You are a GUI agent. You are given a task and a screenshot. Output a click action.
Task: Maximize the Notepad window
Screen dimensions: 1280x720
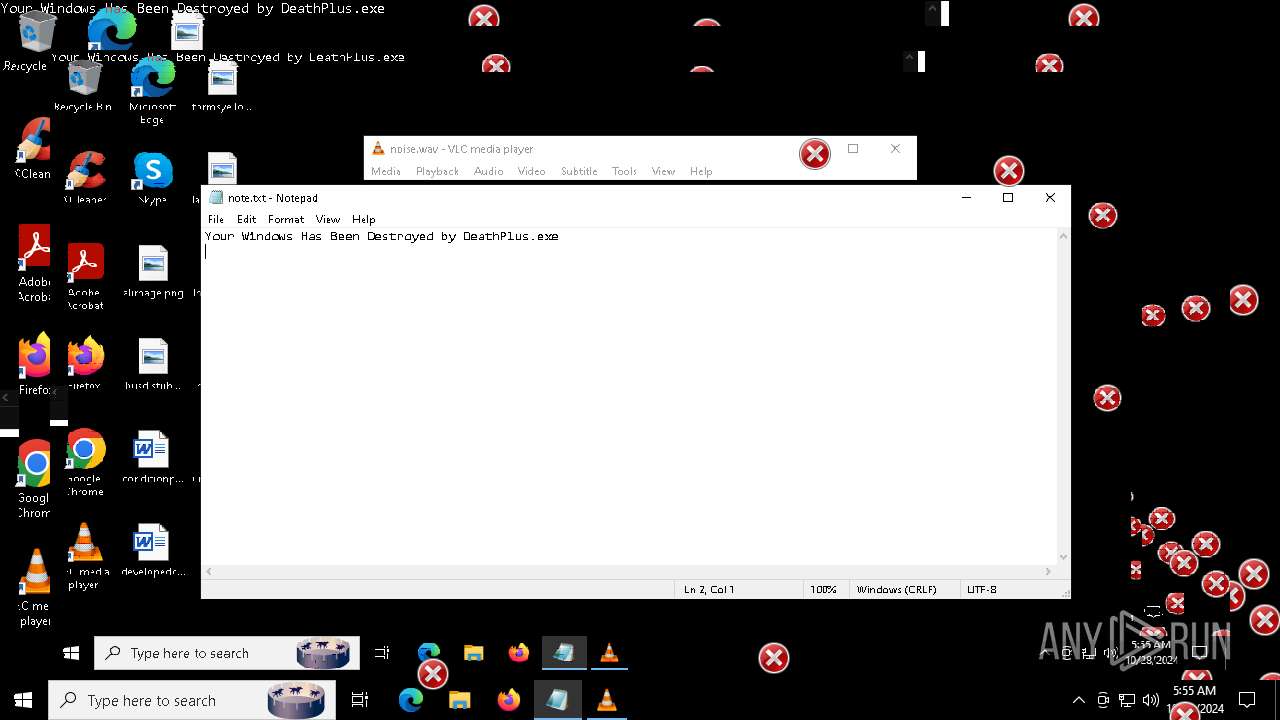pos(1008,198)
